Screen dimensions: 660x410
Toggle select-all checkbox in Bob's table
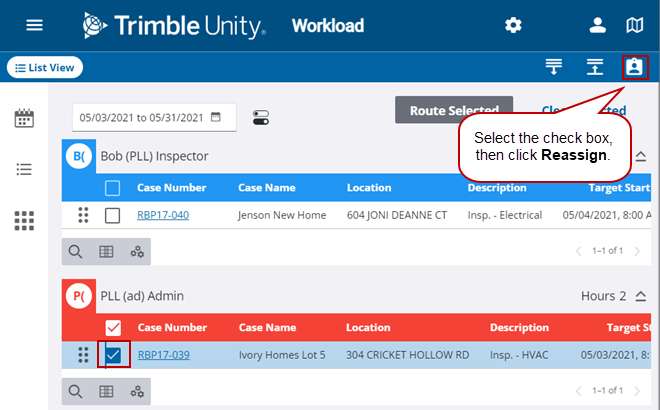pyautogui.click(x=113, y=188)
